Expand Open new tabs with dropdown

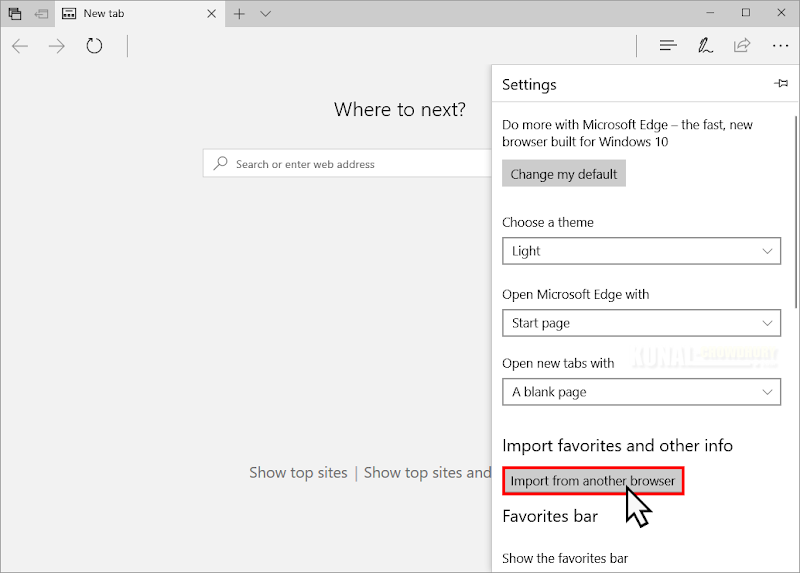click(641, 392)
